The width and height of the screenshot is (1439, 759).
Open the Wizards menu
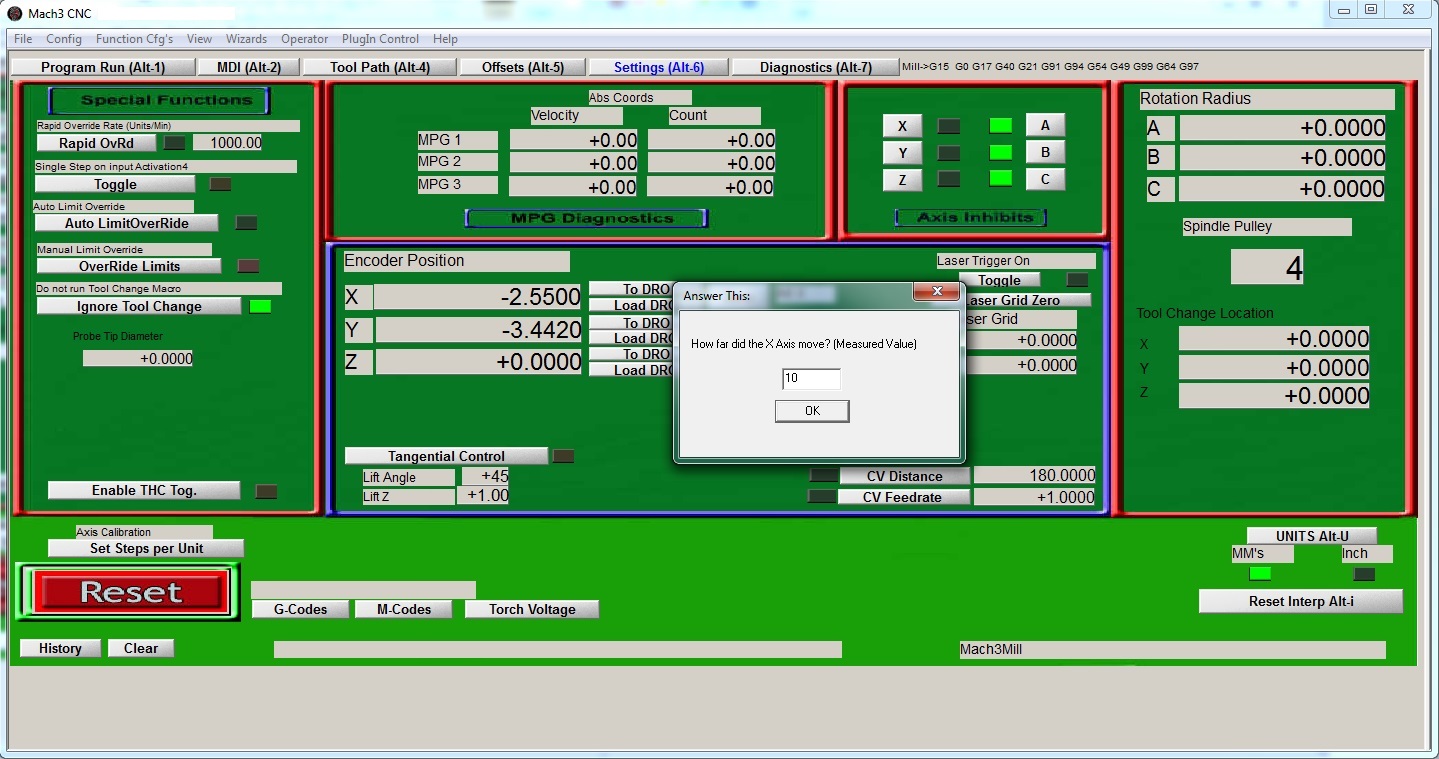pos(246,39)
